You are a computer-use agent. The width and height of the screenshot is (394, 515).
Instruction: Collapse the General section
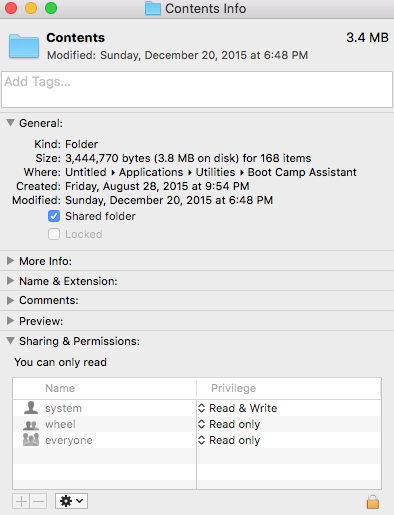click(x=11, y=123)
